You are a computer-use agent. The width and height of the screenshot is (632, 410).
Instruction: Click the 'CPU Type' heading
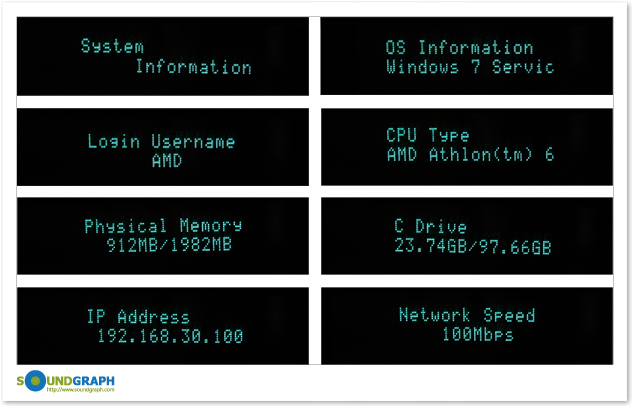click(x=428, y=135)
